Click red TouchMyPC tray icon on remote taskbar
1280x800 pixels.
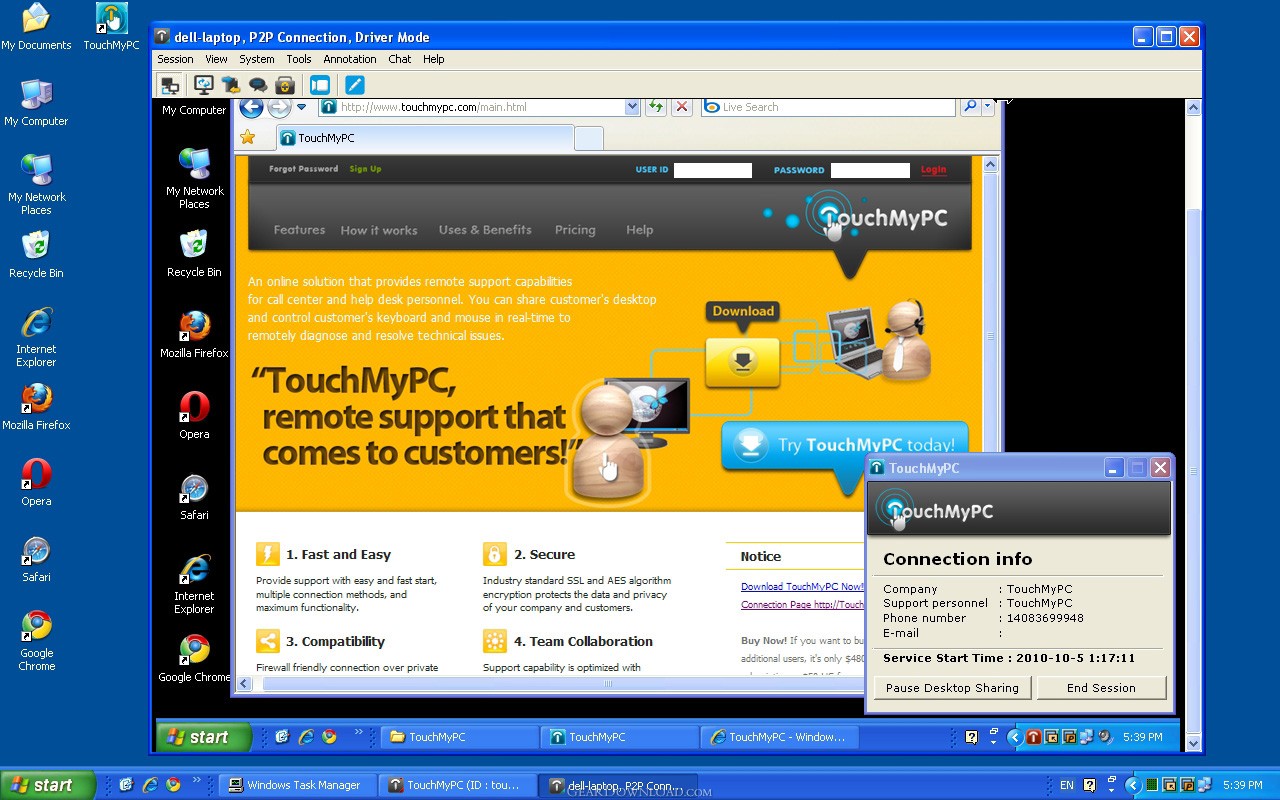1034,737
